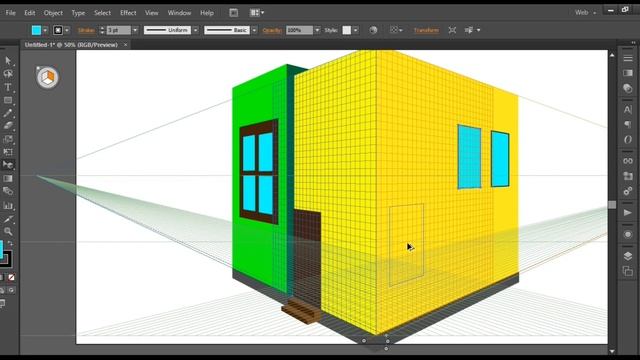Select the Gradient tool
640x360 pixels.
coord(8,178)
